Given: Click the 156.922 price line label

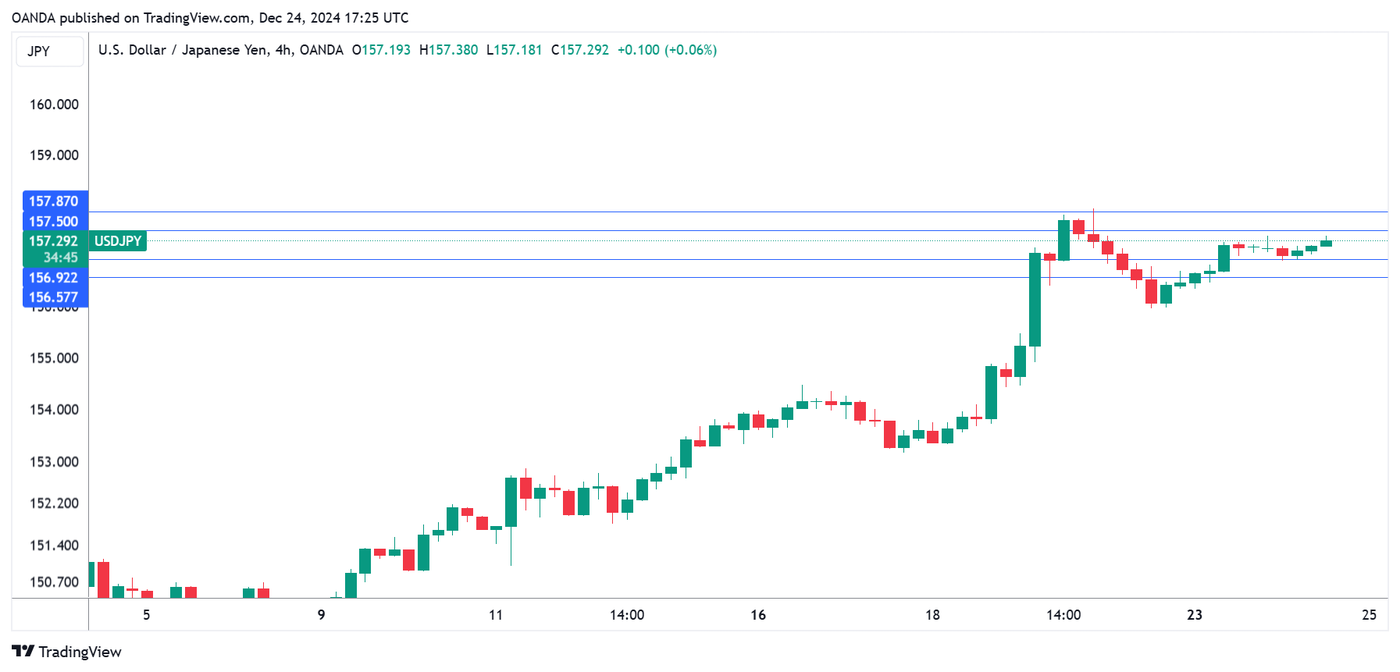Looking at the screenshot, I should click(54, 276).
